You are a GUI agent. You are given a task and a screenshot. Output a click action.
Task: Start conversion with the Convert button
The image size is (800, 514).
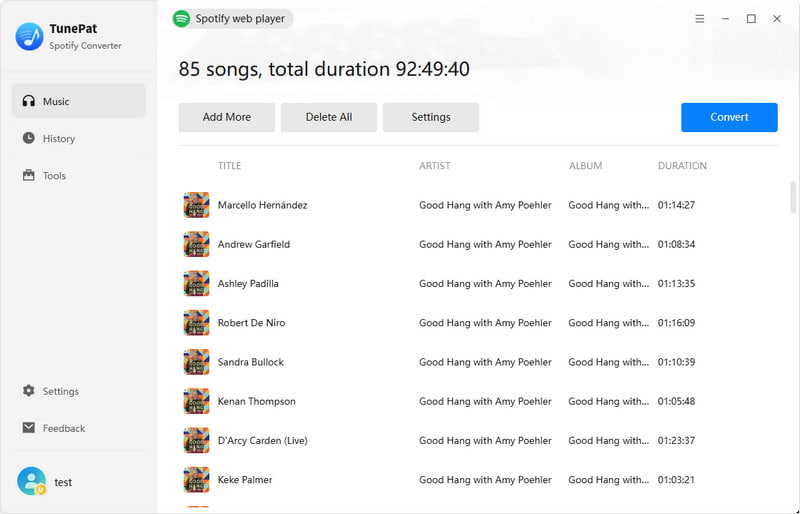729,117
